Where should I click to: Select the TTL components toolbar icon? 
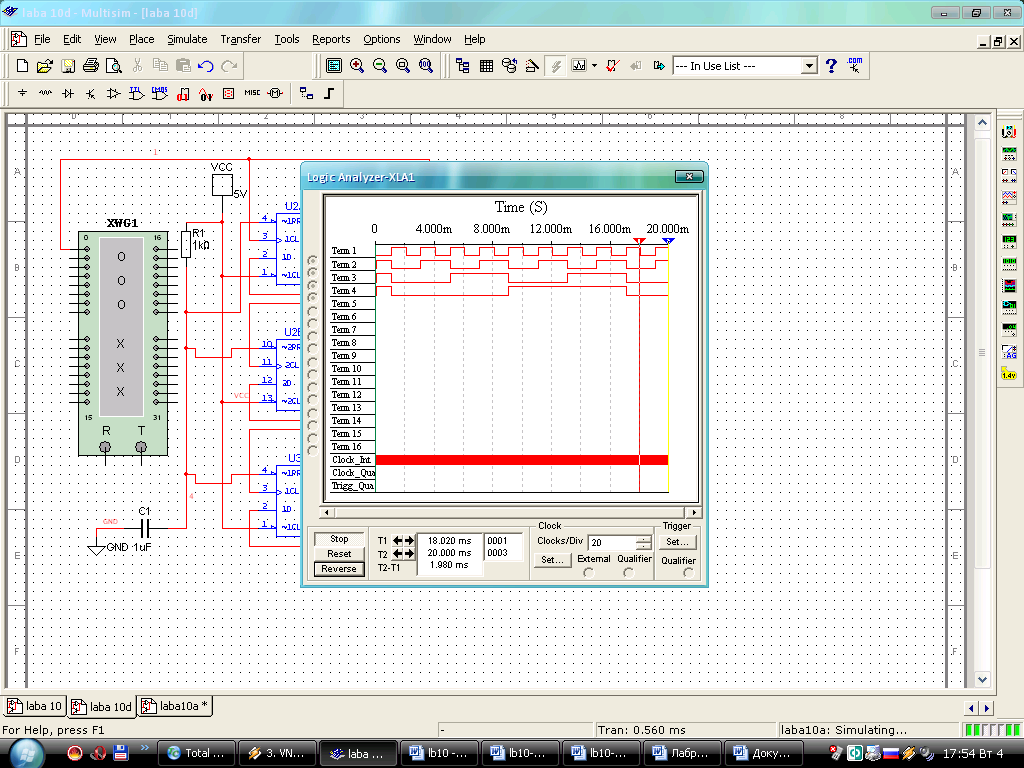tap(136, 93)
